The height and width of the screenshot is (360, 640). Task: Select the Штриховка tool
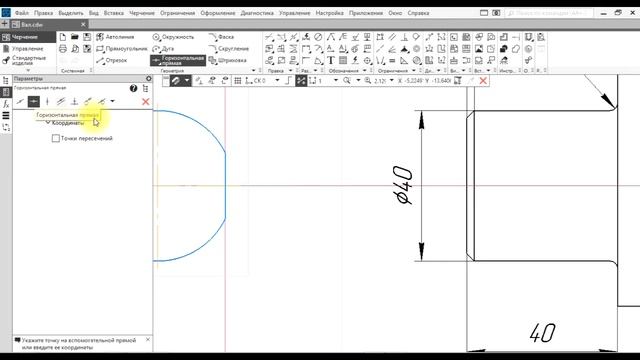point(227,60)
